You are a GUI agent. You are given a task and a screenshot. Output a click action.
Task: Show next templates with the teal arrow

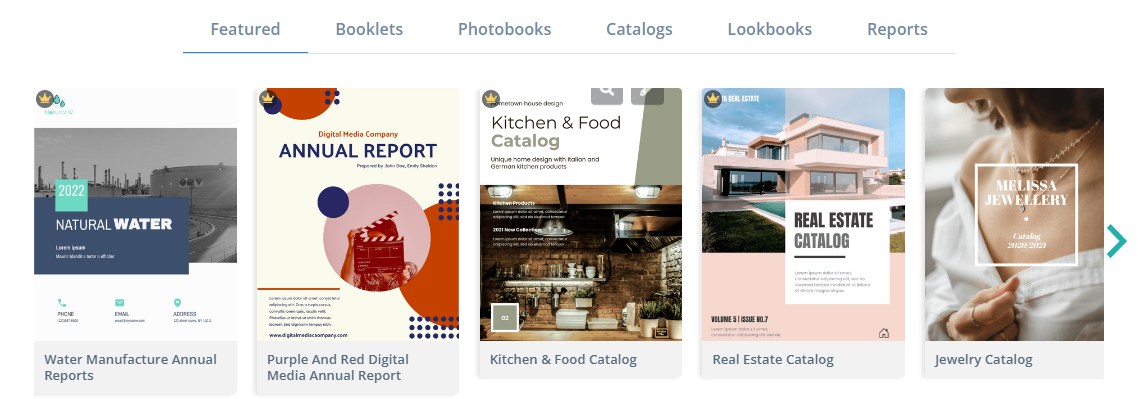[1117, 241]
